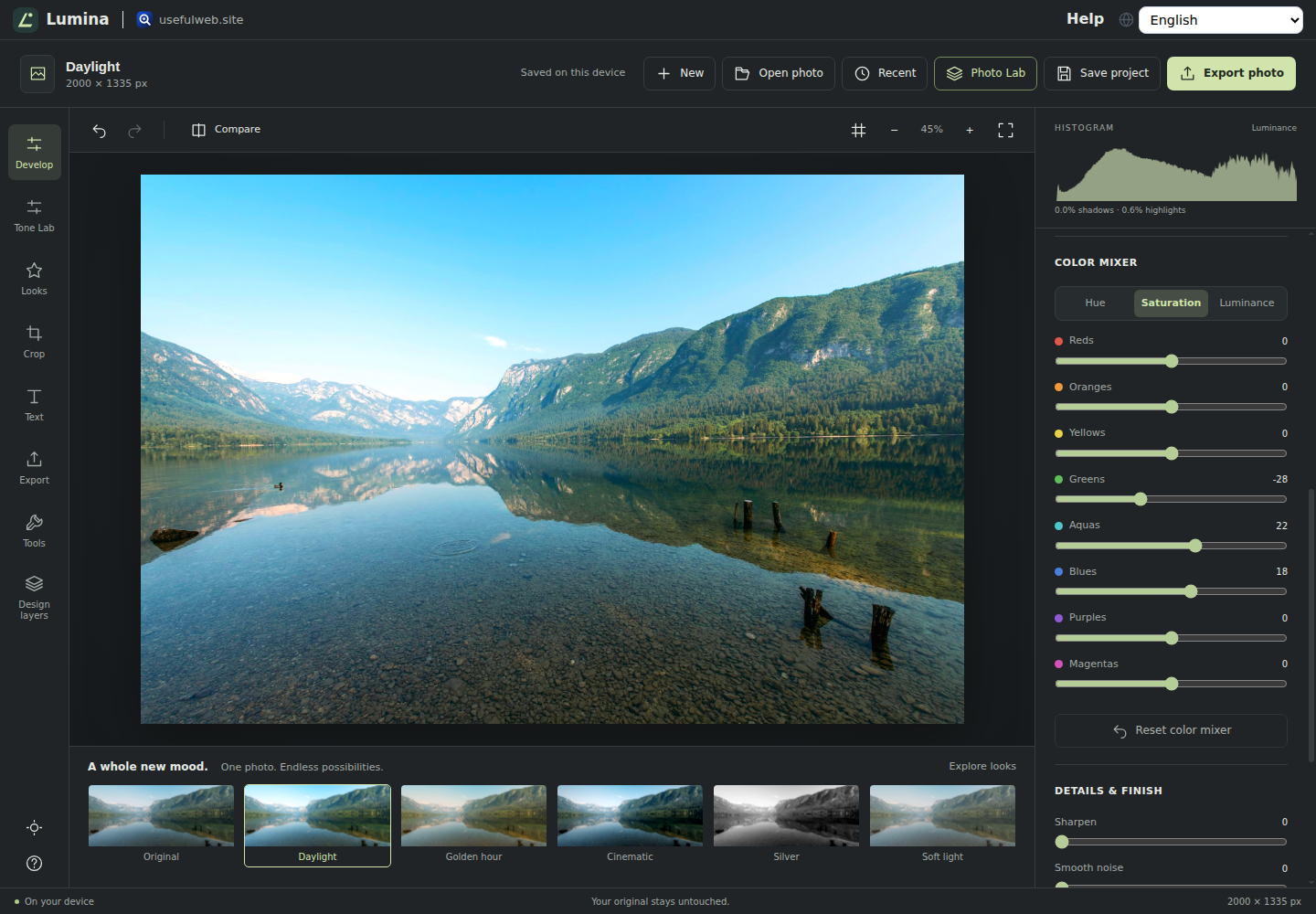Create a New project

pos(679,73)
